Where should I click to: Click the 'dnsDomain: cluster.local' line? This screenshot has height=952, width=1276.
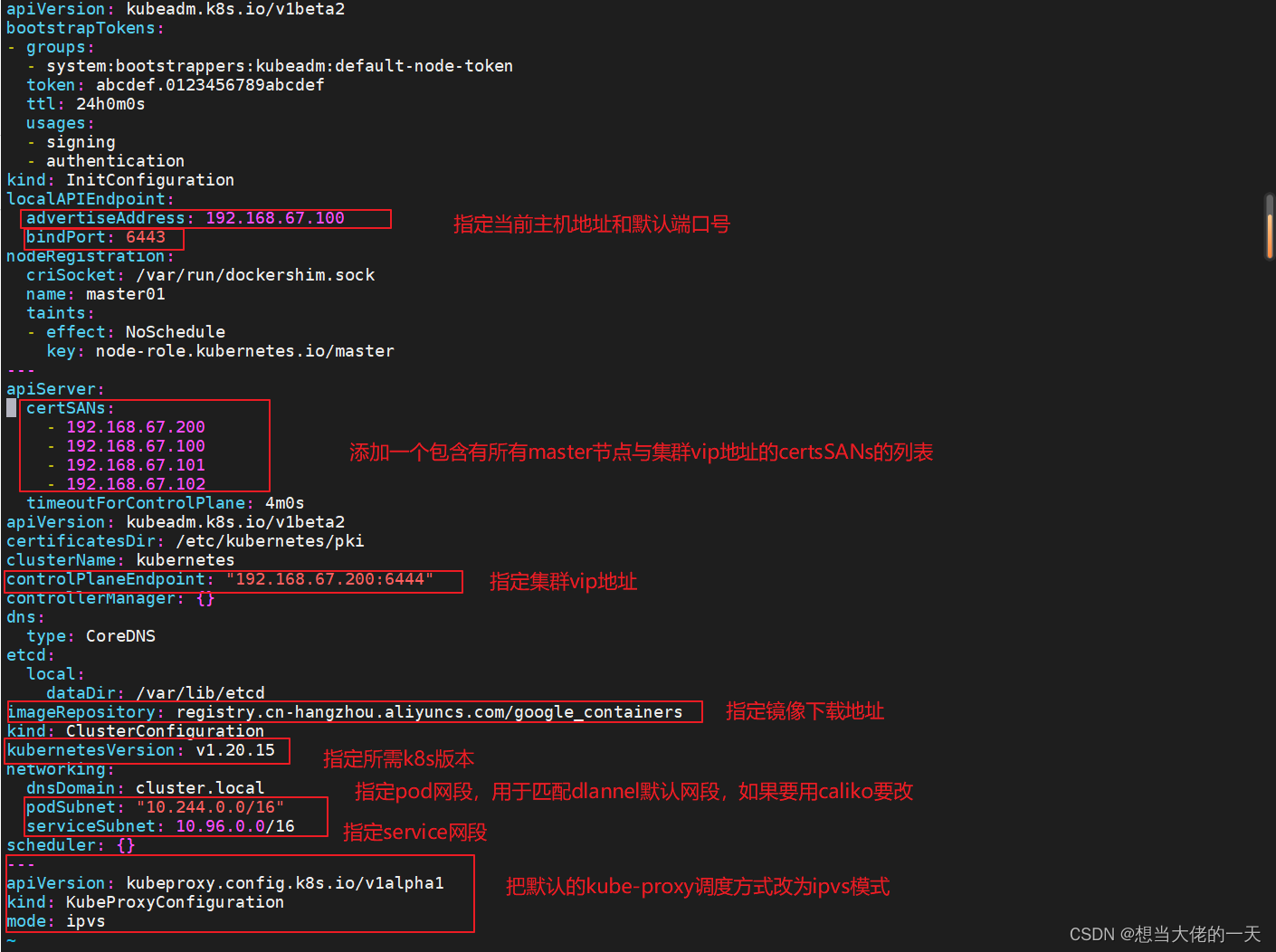(146, 788)
